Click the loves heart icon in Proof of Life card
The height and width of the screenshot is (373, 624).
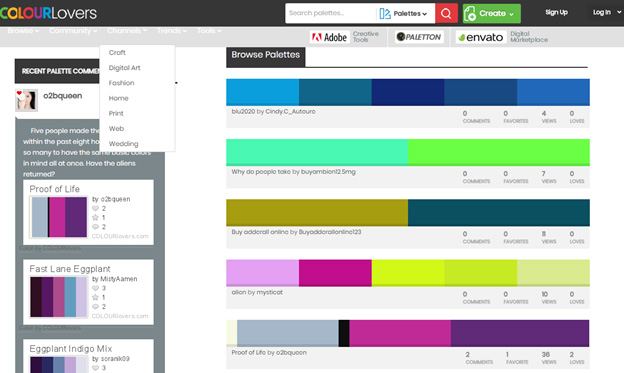[95, 208]
